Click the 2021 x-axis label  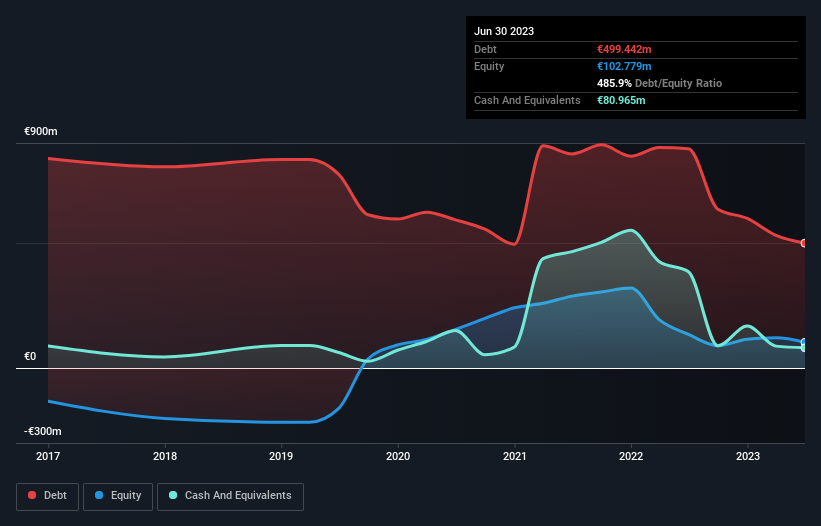(515, 456)
